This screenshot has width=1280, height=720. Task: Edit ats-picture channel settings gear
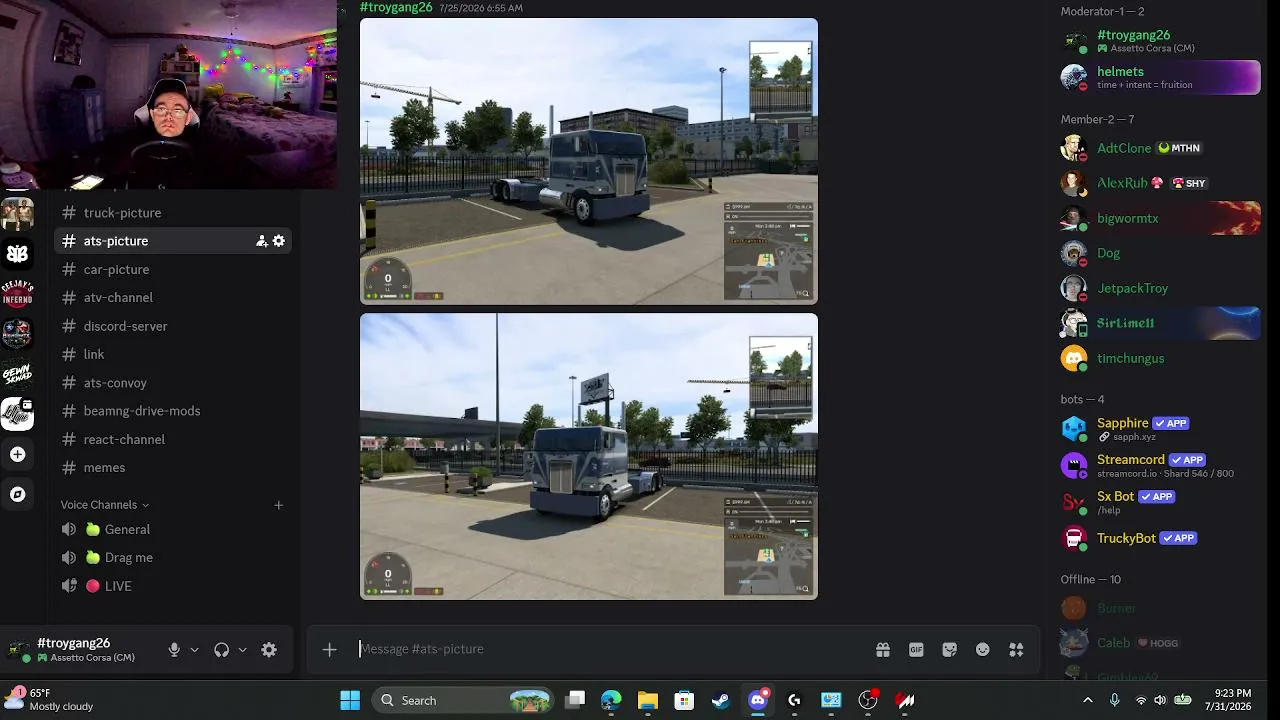click(x=279, y=241)
